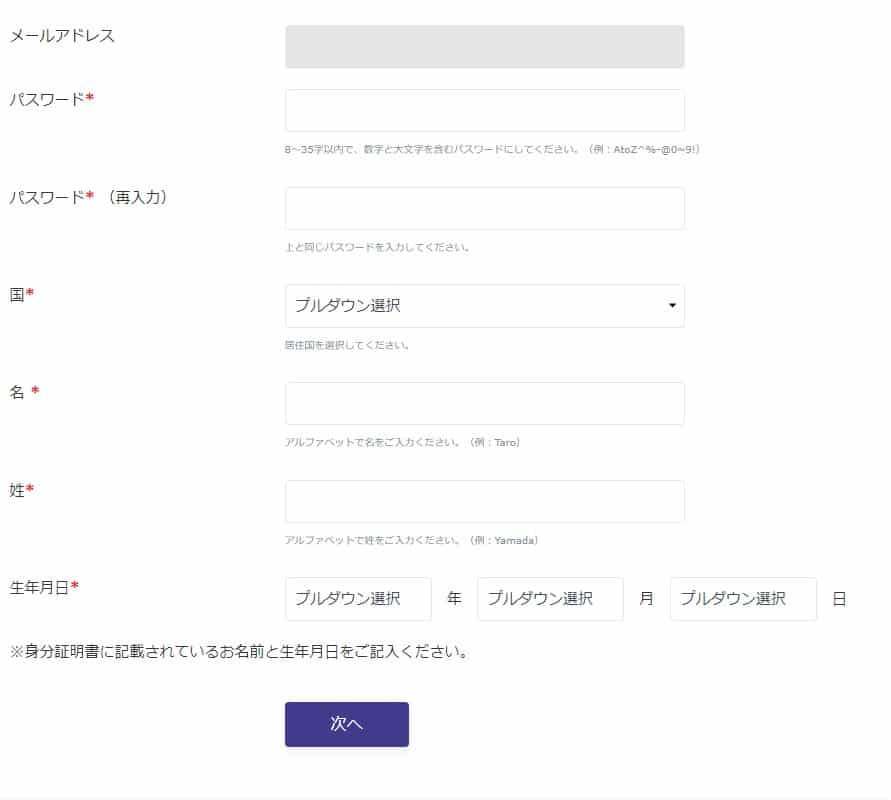Click the メールアドレス label
891x800 pixels.
pos(62,36)
